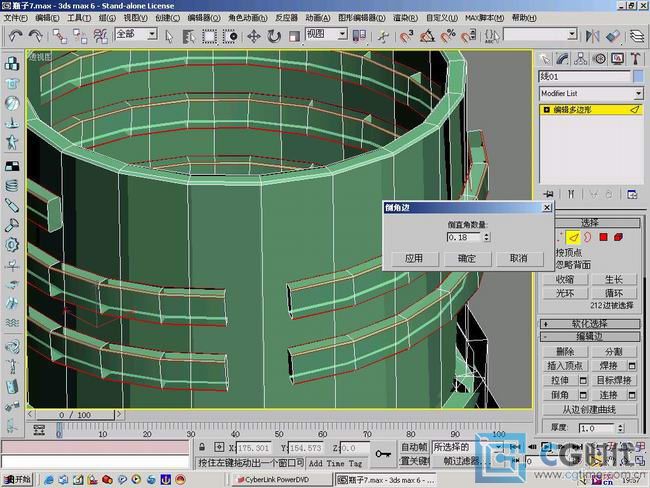Click the 删除 button in 编辑边
The height and width of the screenshot is (488, 650).
coord(565,352)
